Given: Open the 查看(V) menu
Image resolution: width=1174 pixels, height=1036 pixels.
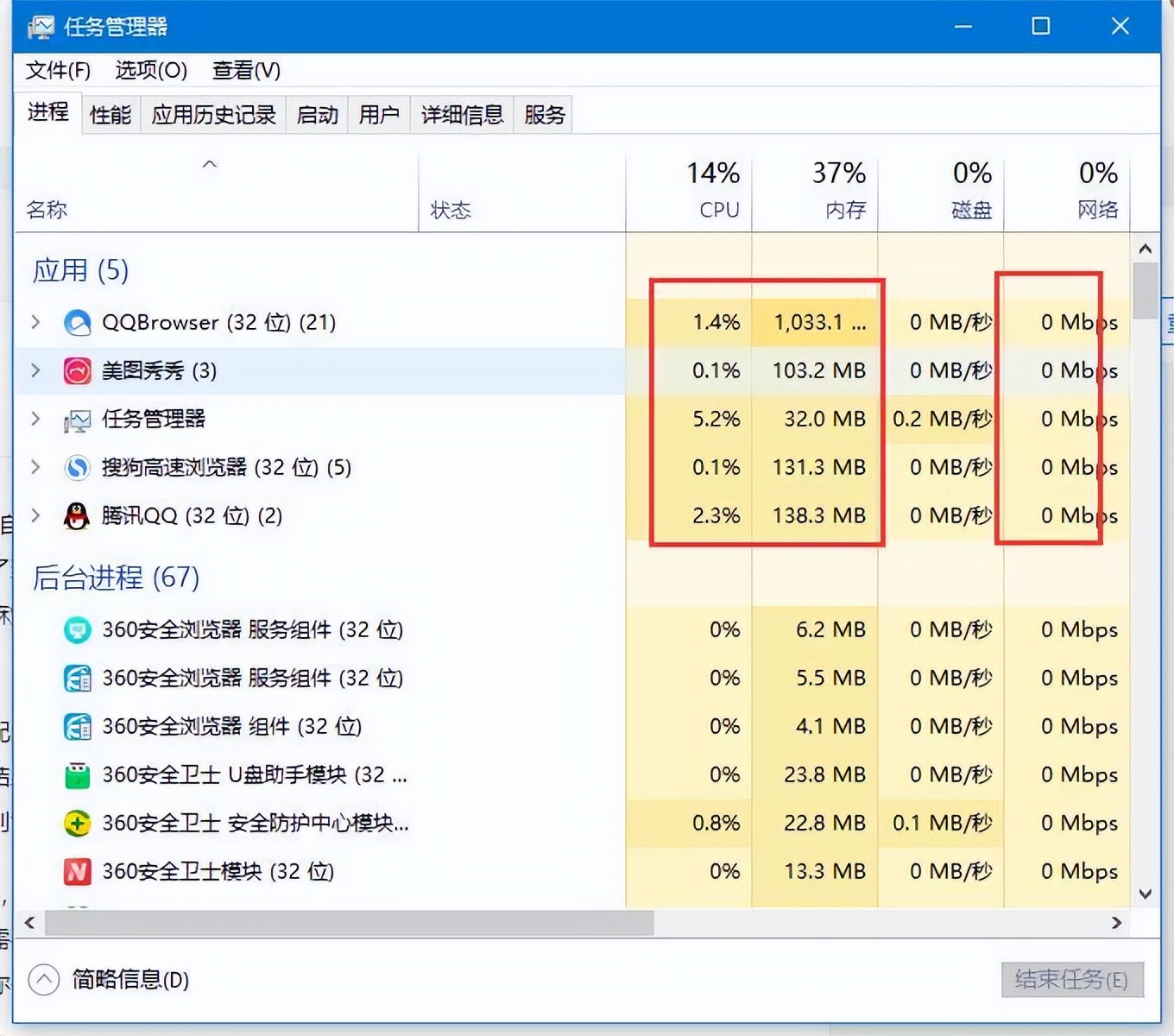Looking at the screenshot, I should coord(247,71).
